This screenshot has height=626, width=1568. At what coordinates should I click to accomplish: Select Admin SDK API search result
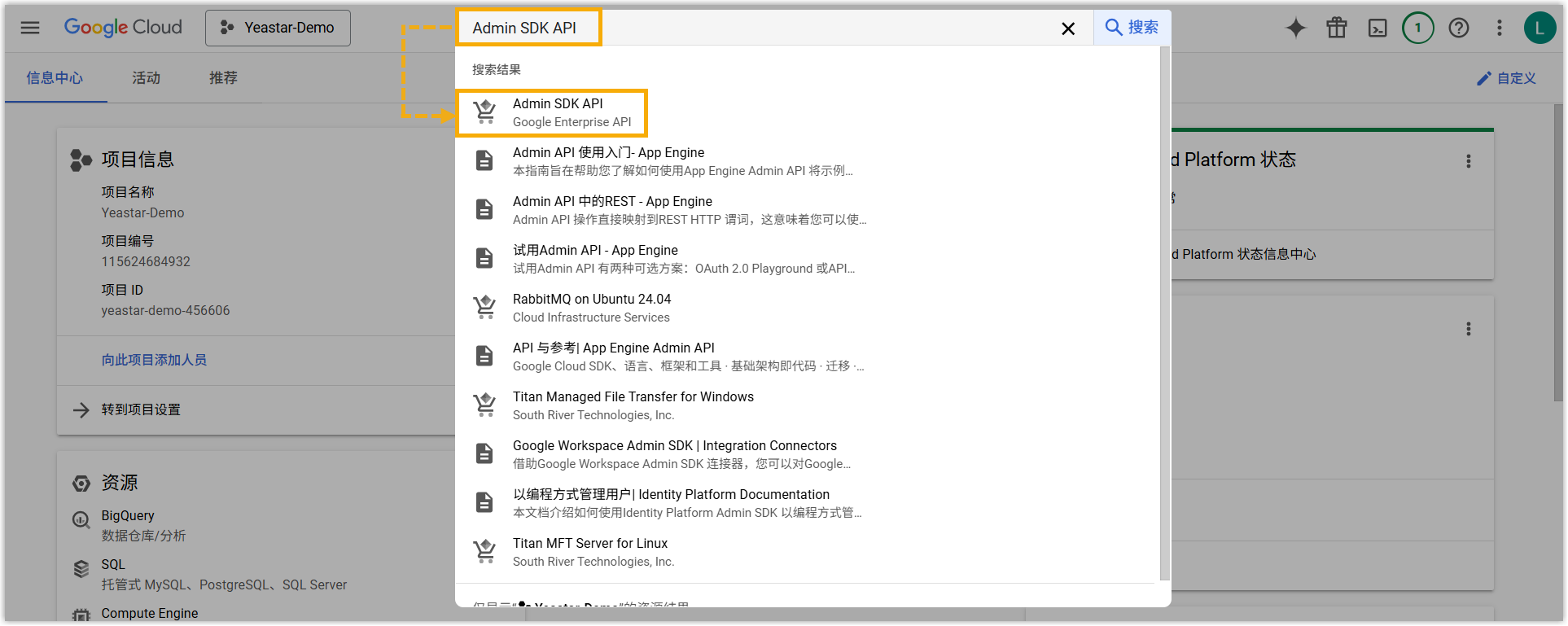pos(558,112)
